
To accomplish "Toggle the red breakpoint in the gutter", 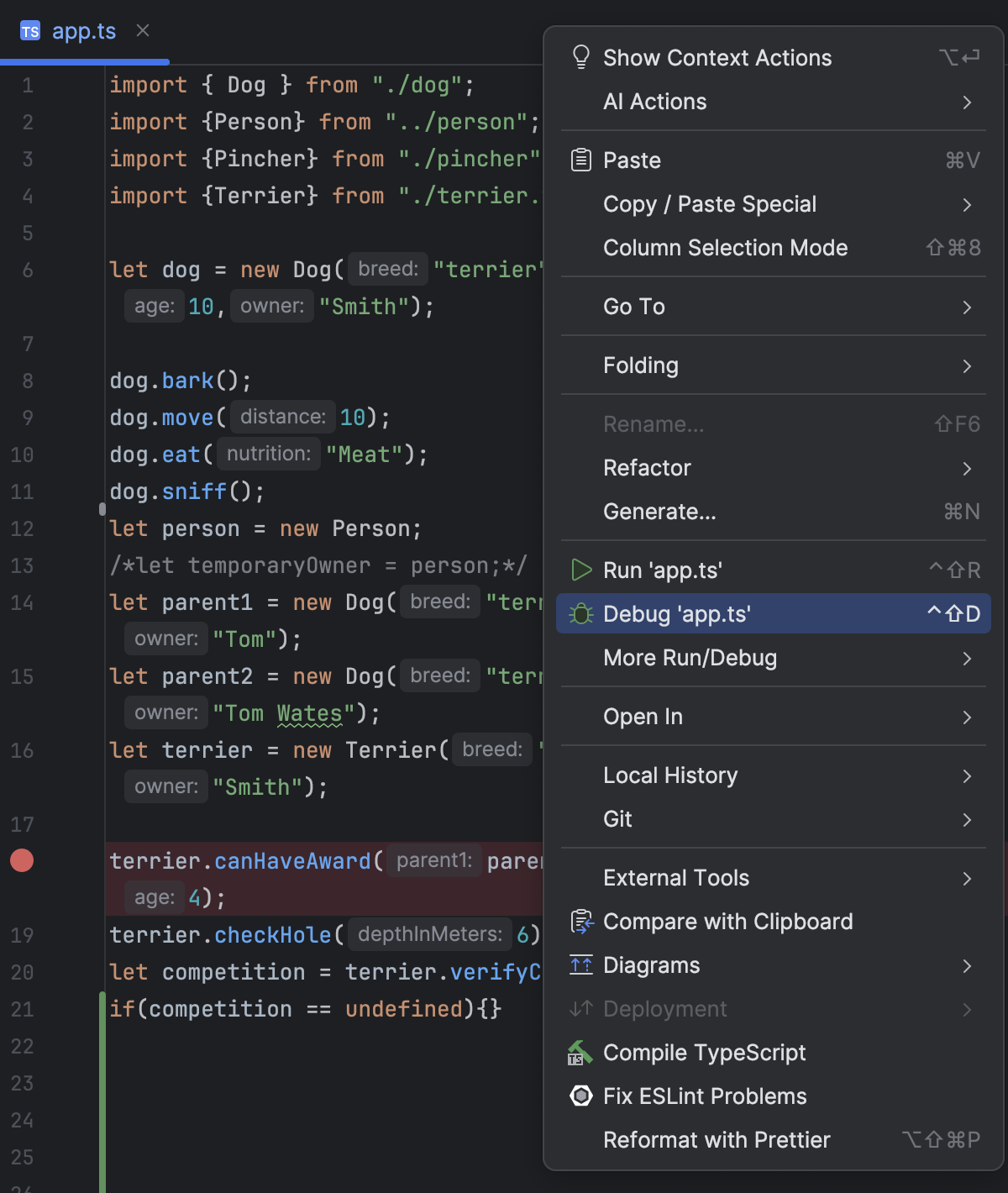I will click(22, 859).
